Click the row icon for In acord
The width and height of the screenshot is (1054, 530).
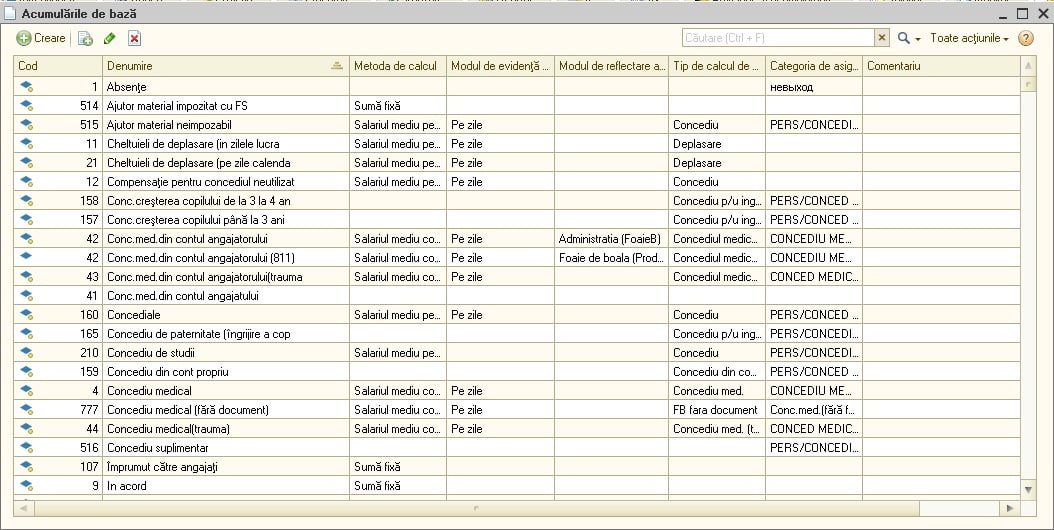27,486
